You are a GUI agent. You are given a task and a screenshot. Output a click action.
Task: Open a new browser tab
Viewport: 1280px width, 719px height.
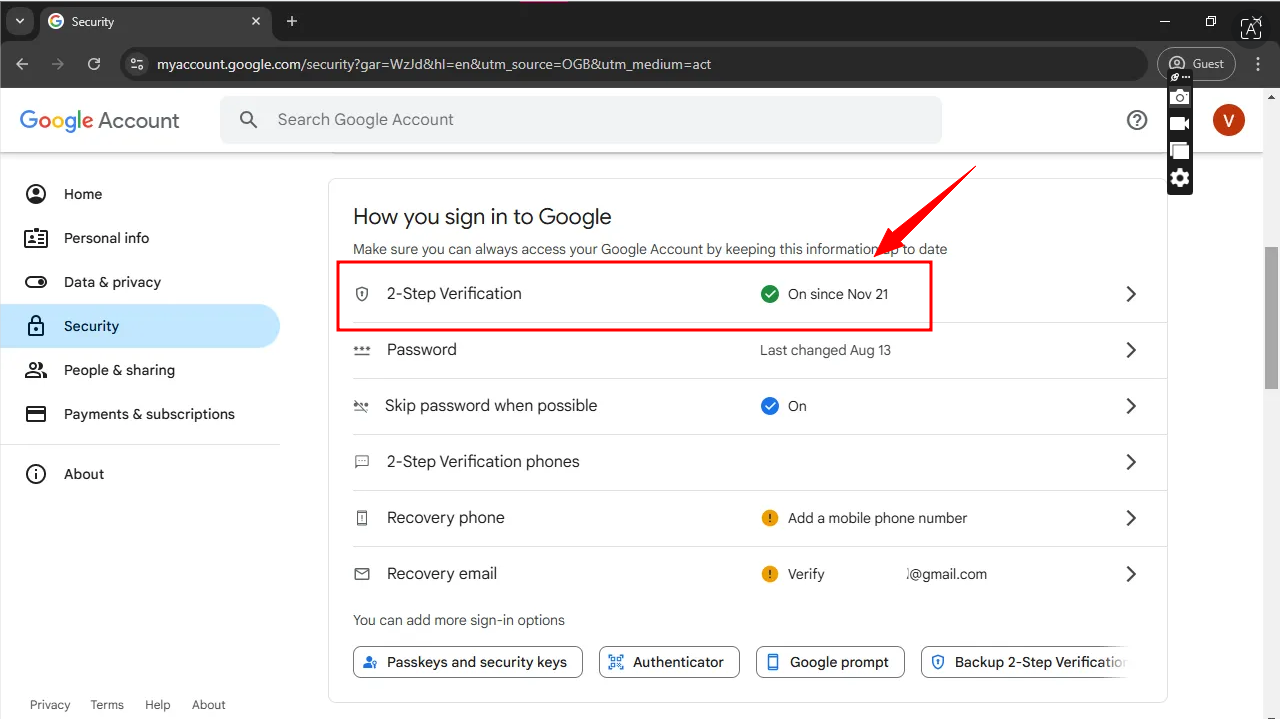292,21
